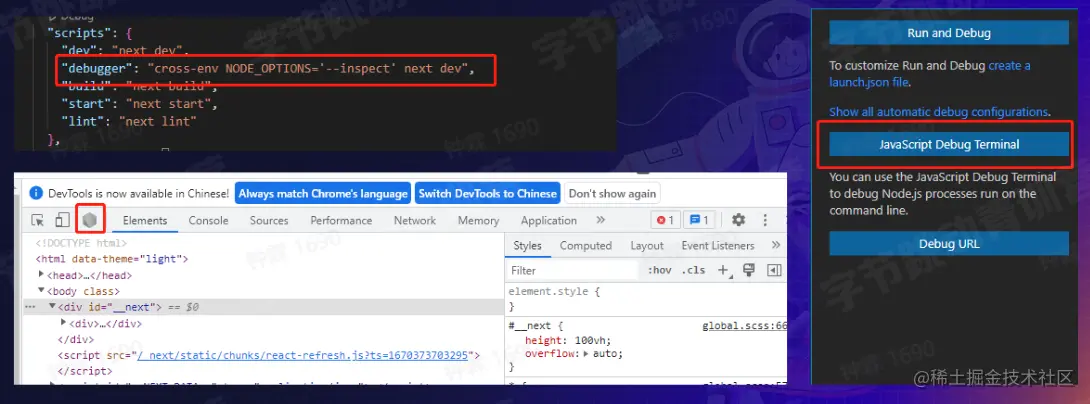Launch the JavaScript Debug Terminal button
The height and width of the screenshot is (404, 1090).
point(949,145)
